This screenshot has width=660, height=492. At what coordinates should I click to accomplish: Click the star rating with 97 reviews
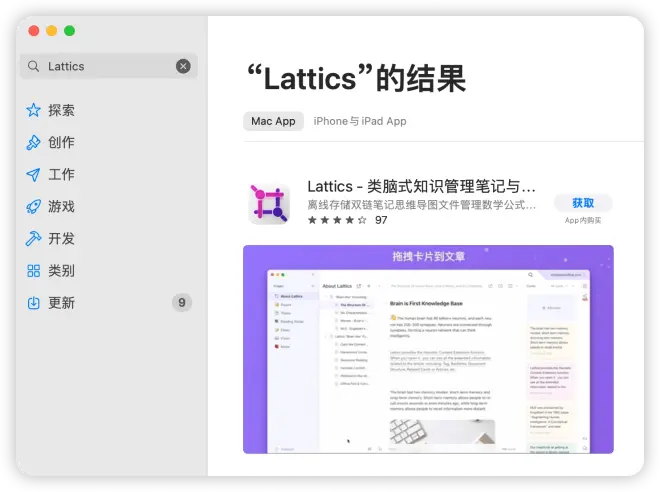point(347,220)
